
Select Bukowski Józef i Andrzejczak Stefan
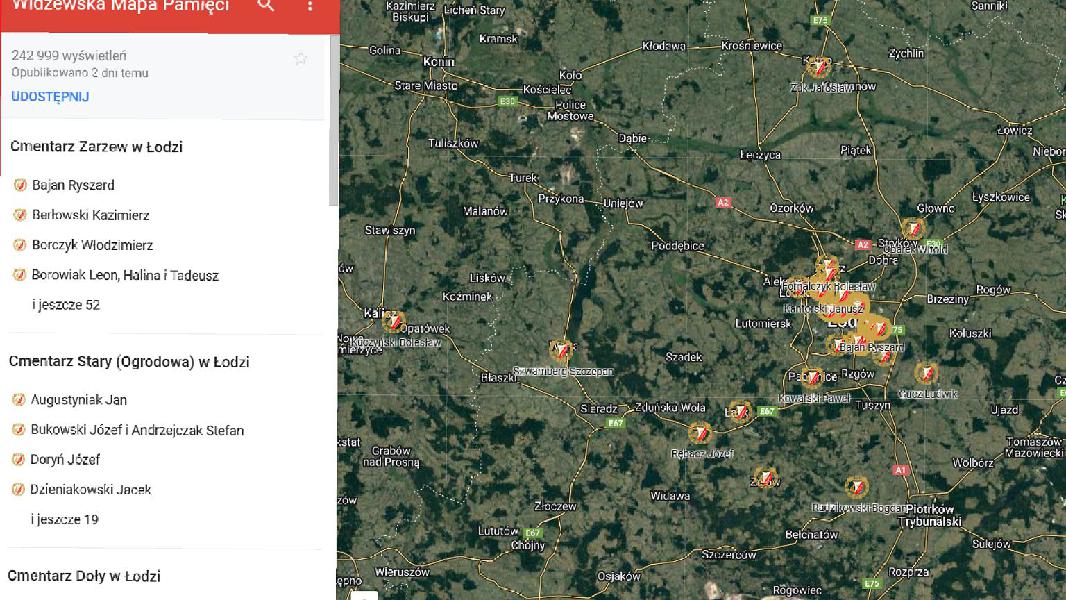(137, 430)
